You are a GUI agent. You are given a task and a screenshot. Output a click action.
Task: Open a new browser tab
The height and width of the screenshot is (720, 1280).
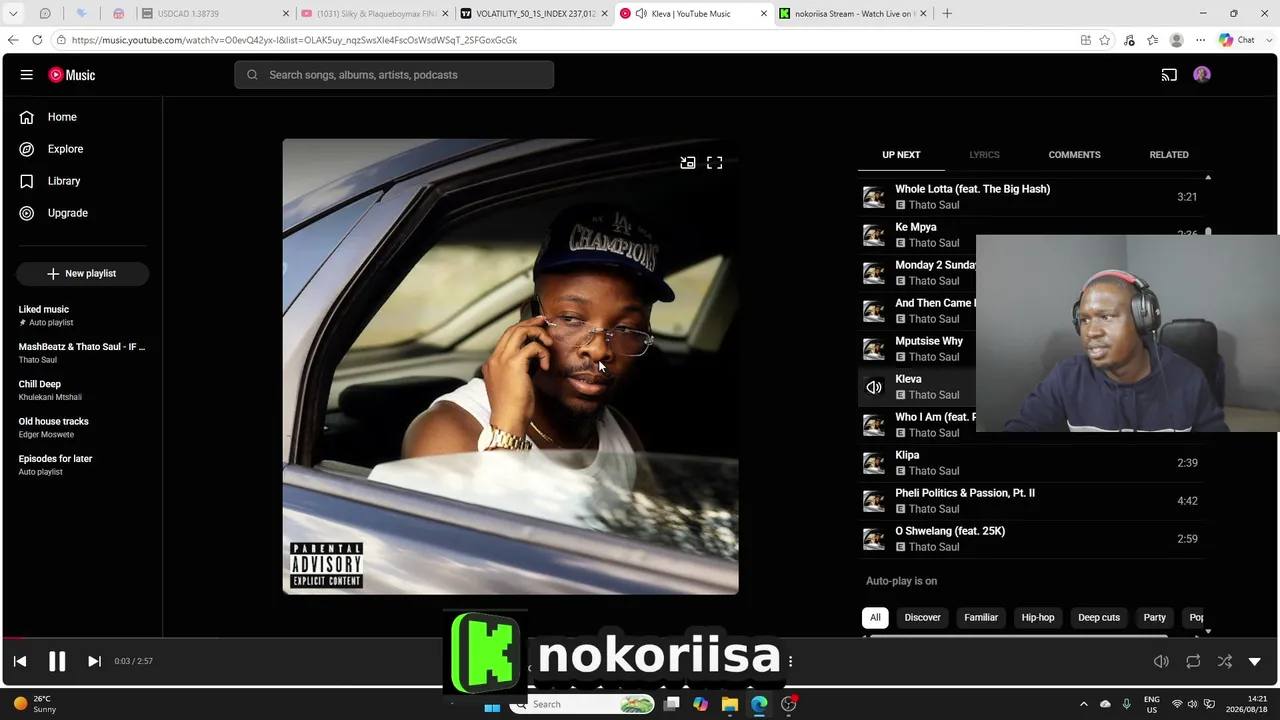[x=947, y=14]
